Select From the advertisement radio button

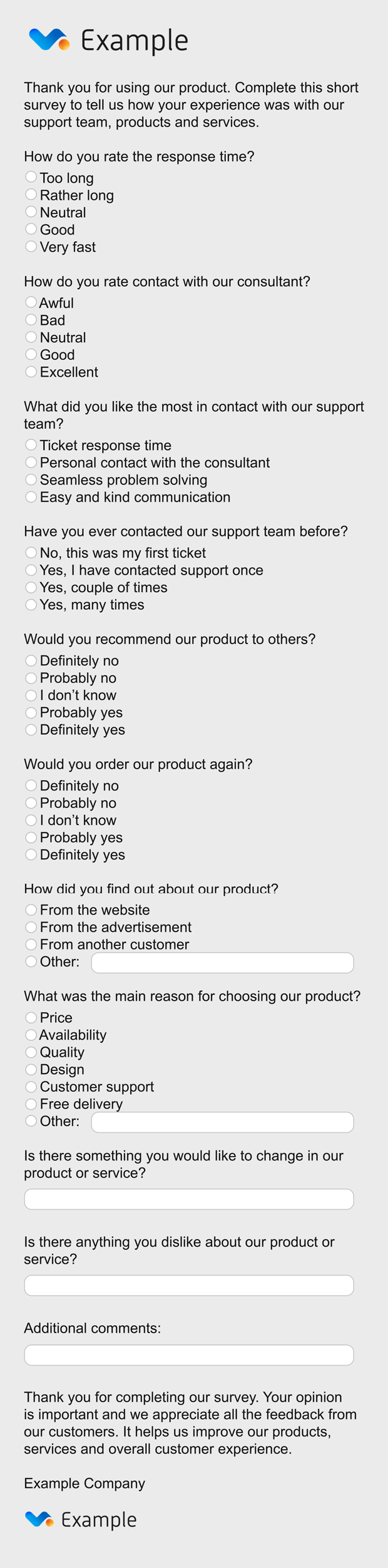(31, 926)
